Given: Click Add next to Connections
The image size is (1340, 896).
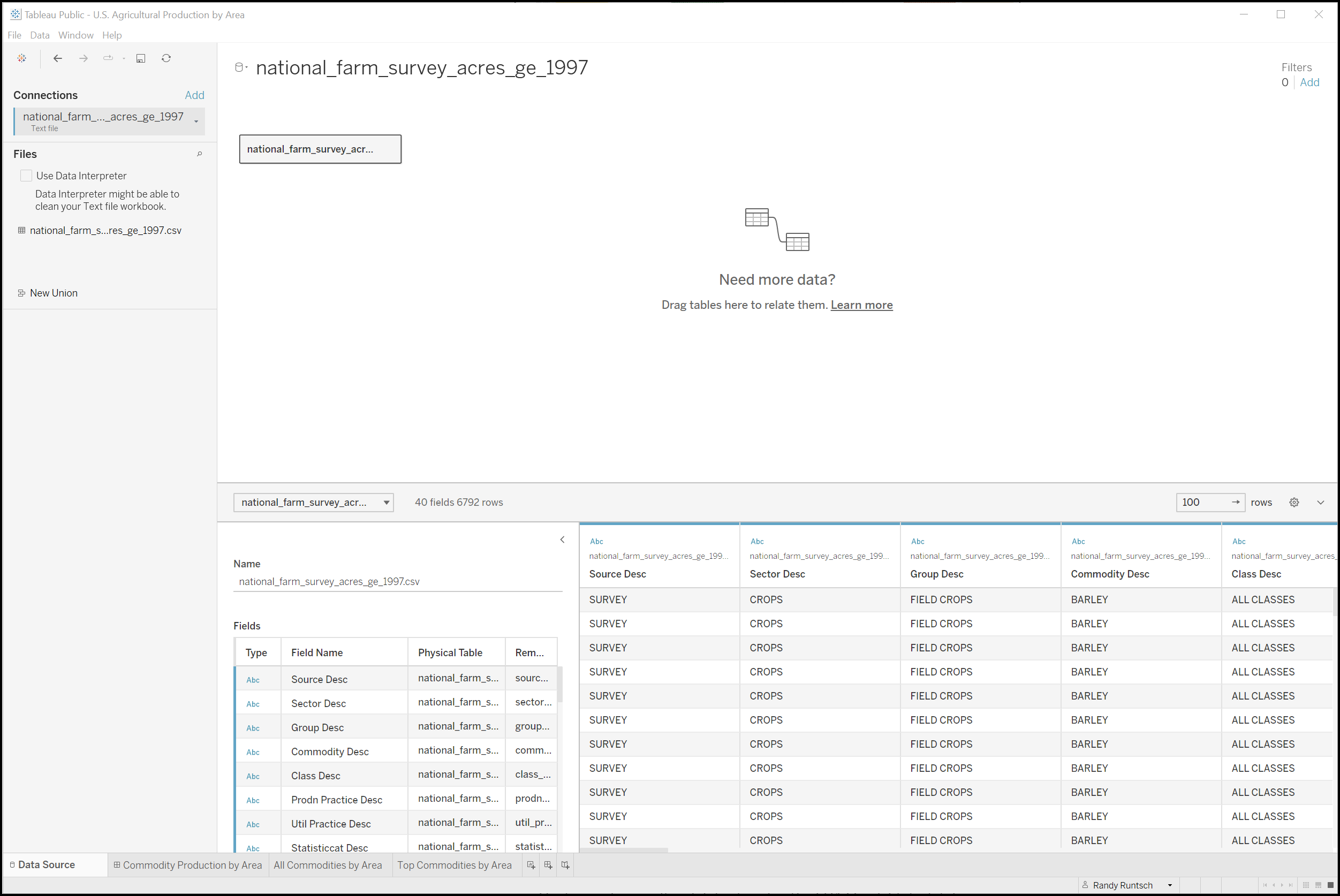Looking at the screenshot, I should click(194, 95).
